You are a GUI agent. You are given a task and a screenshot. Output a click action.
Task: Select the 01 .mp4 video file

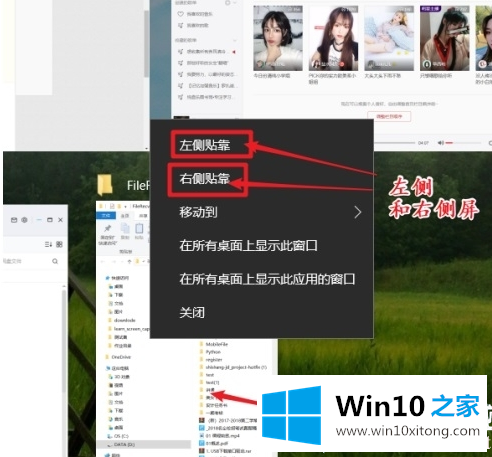click(x=220, y=435)
